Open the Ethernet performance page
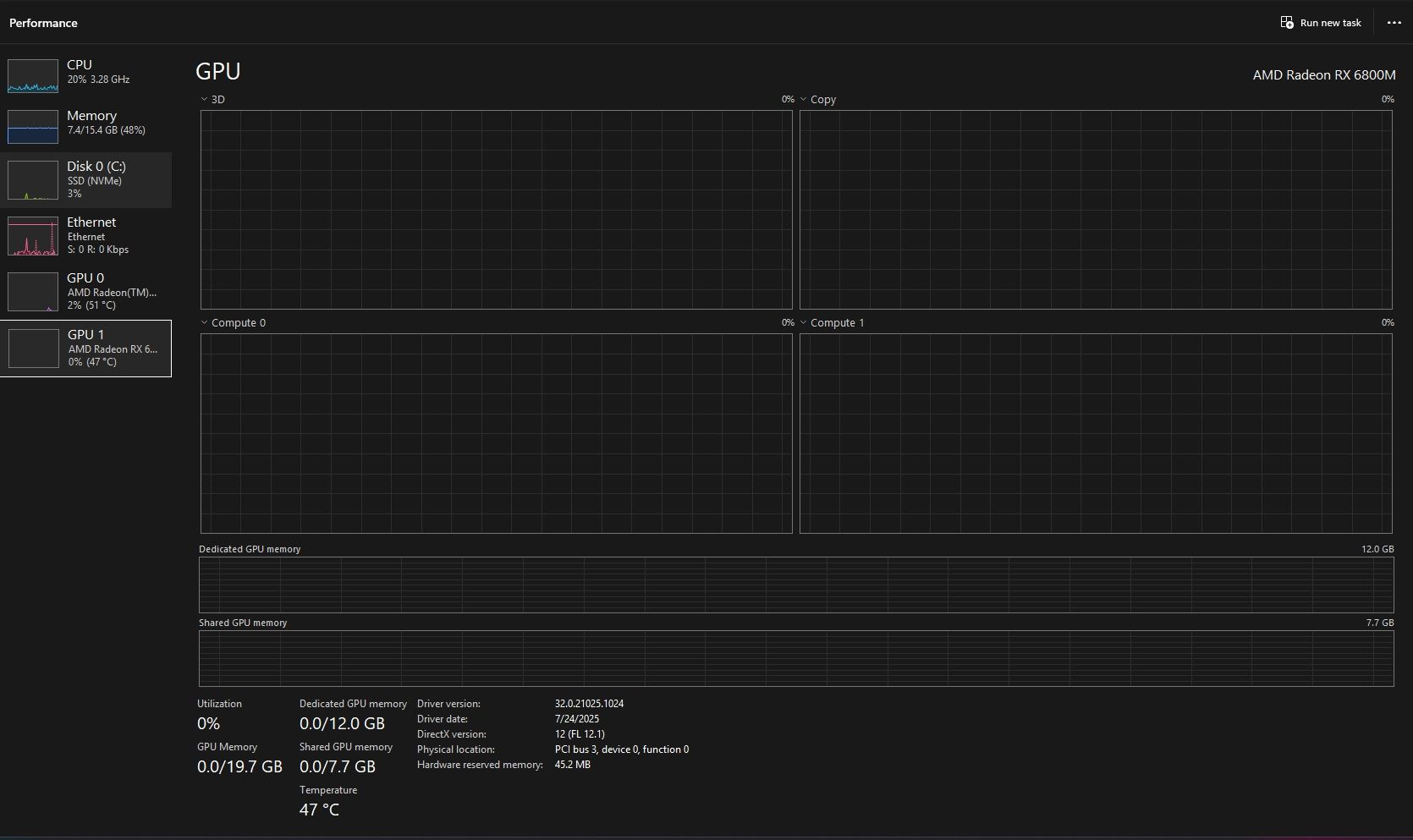Screen dimensions: 1413x840 click(85, 236)
